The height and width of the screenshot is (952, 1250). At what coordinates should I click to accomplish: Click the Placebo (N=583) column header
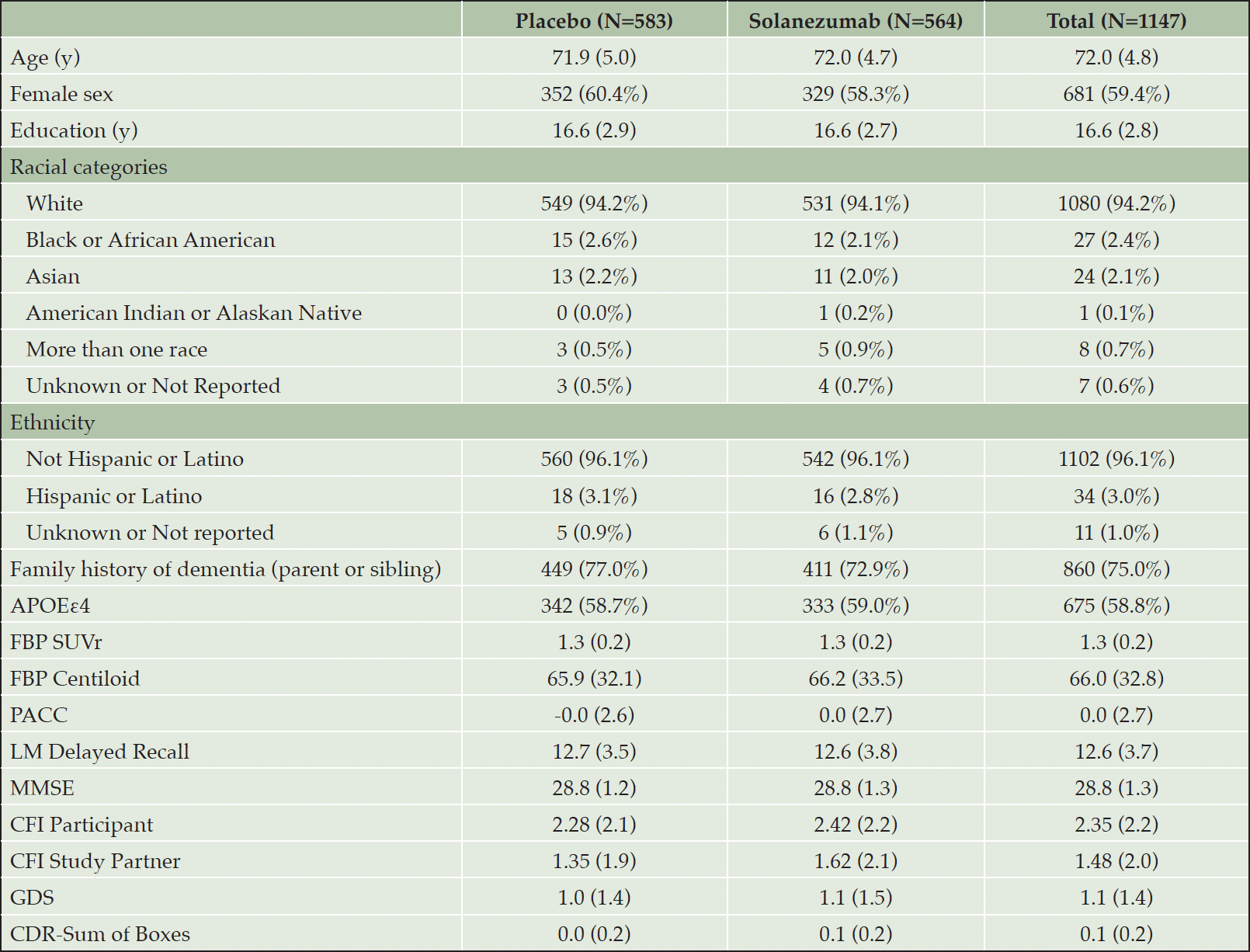click(594, 21)
